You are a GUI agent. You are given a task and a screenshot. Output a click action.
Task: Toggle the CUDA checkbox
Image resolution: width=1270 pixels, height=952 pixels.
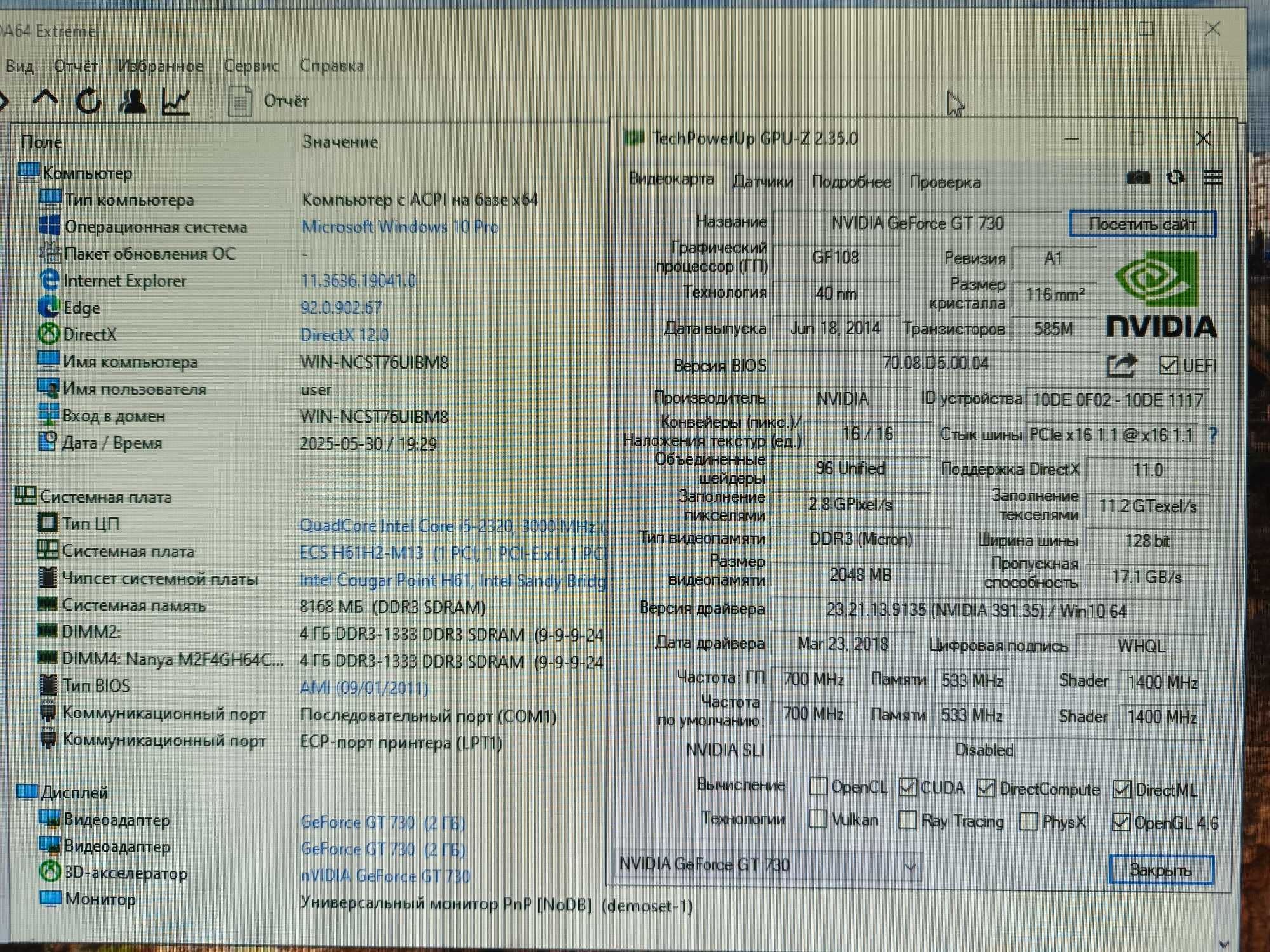(x=908, y=787)
